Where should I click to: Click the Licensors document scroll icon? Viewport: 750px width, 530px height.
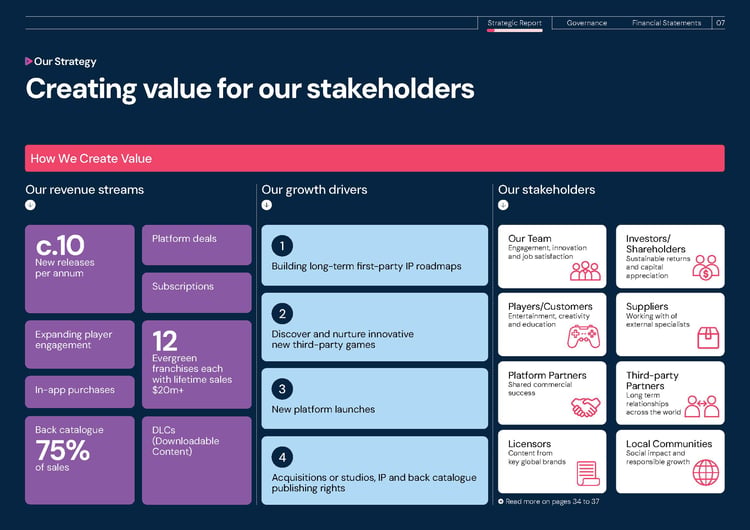point(588,473)
